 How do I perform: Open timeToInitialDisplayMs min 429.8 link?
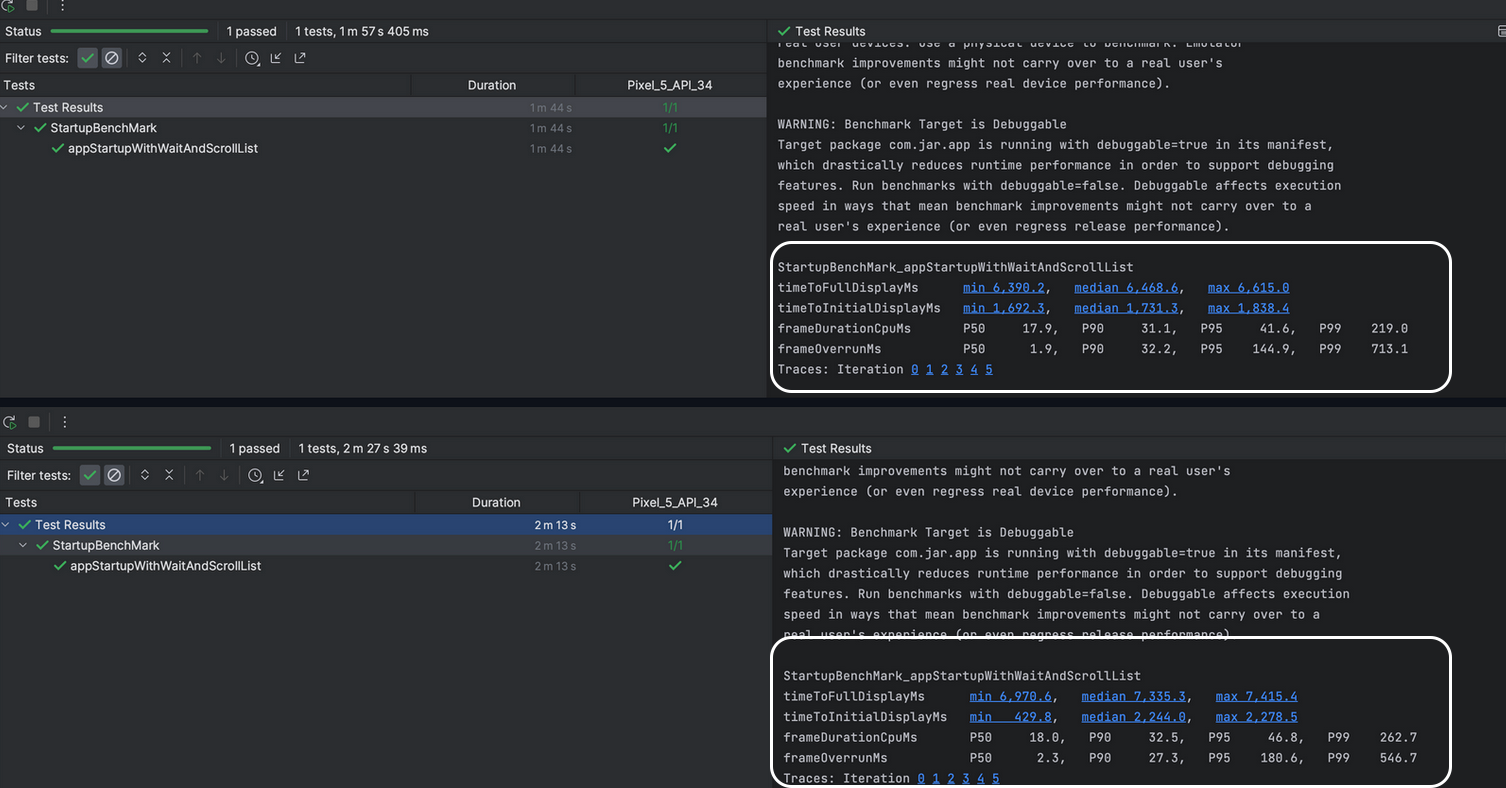1011,716
